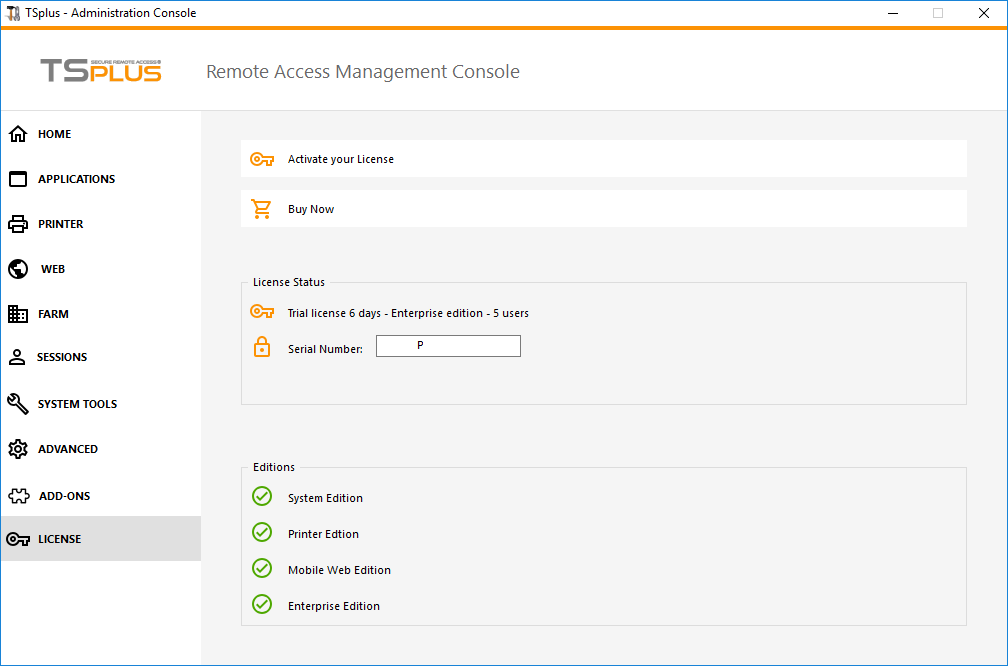Click the TSplus logo in the header
The image size is (1008, 666).
100,70
